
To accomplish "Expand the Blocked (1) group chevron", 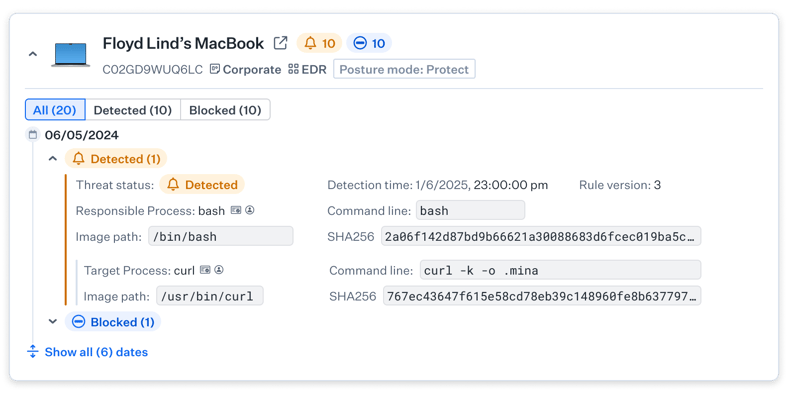I will 52,322.
